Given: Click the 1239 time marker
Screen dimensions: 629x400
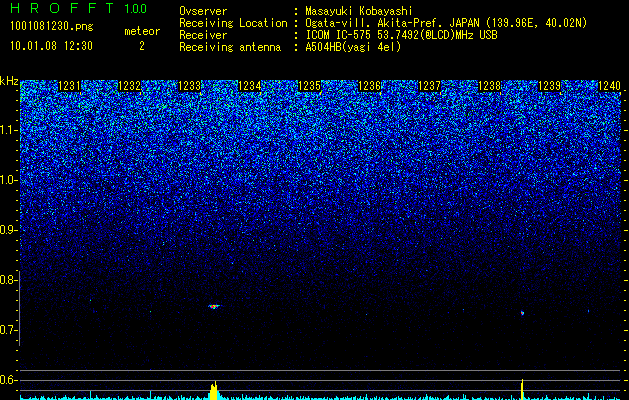Looking at the screenshot, I should point(549,86).
